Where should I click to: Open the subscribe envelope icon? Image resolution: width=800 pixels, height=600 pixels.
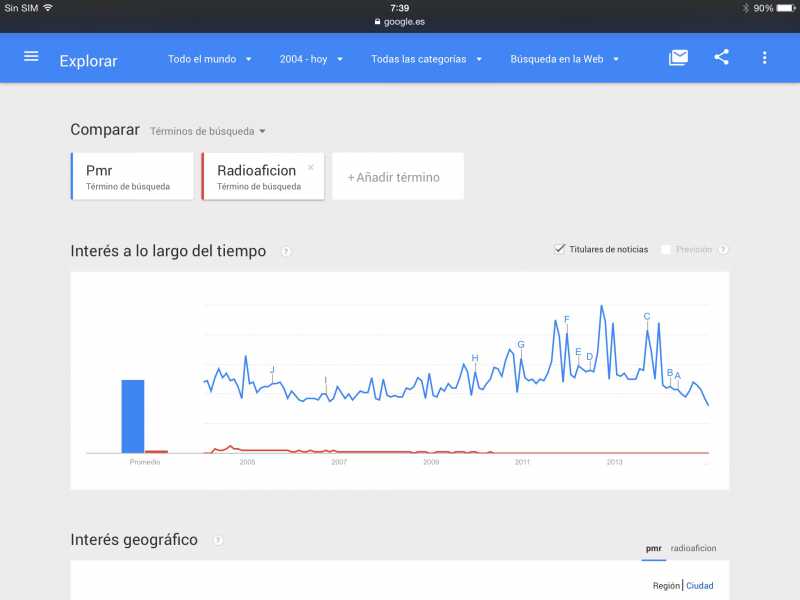pos(678,58)
